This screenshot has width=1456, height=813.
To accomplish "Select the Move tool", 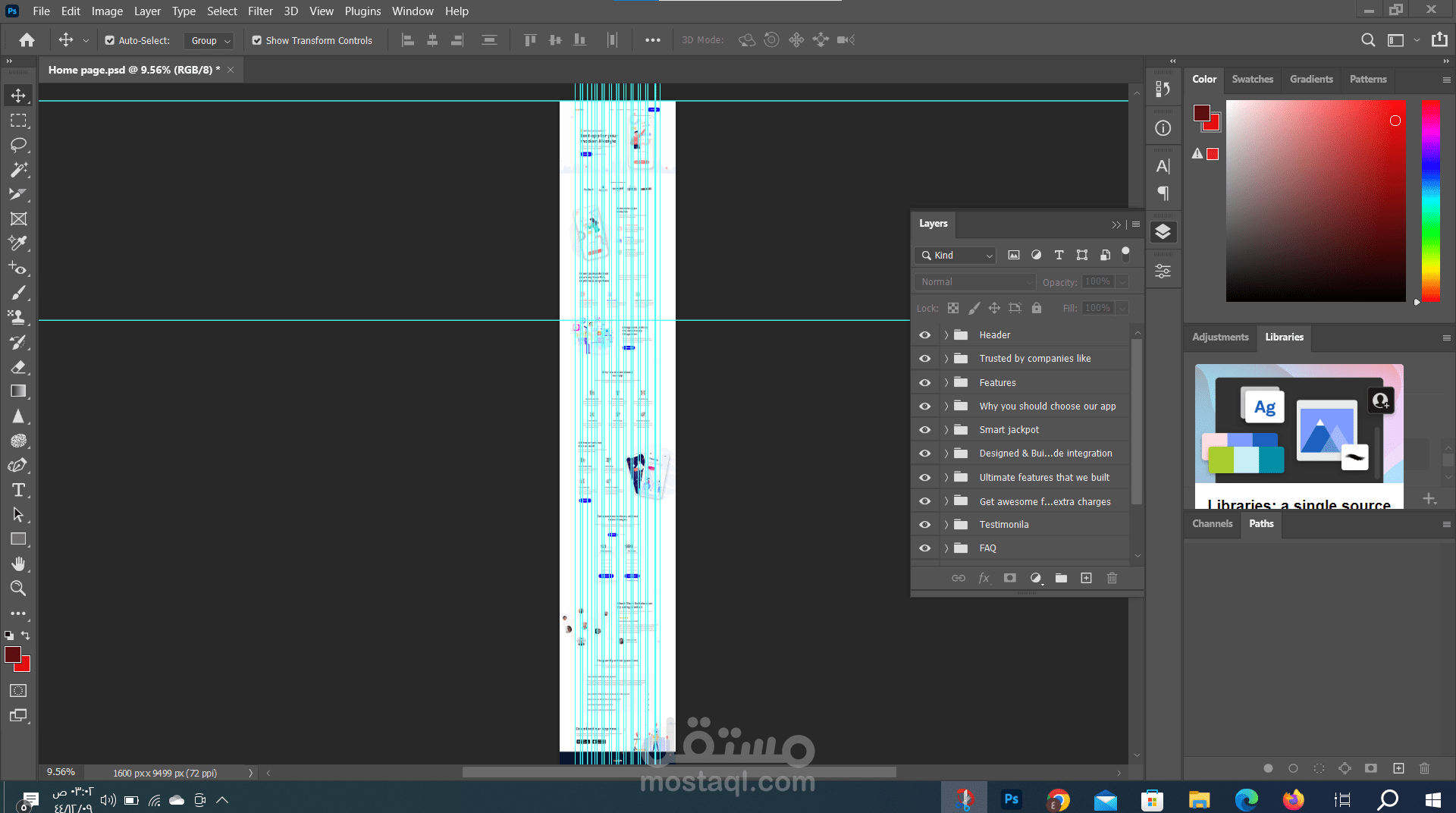I will (x=18, y=96).
